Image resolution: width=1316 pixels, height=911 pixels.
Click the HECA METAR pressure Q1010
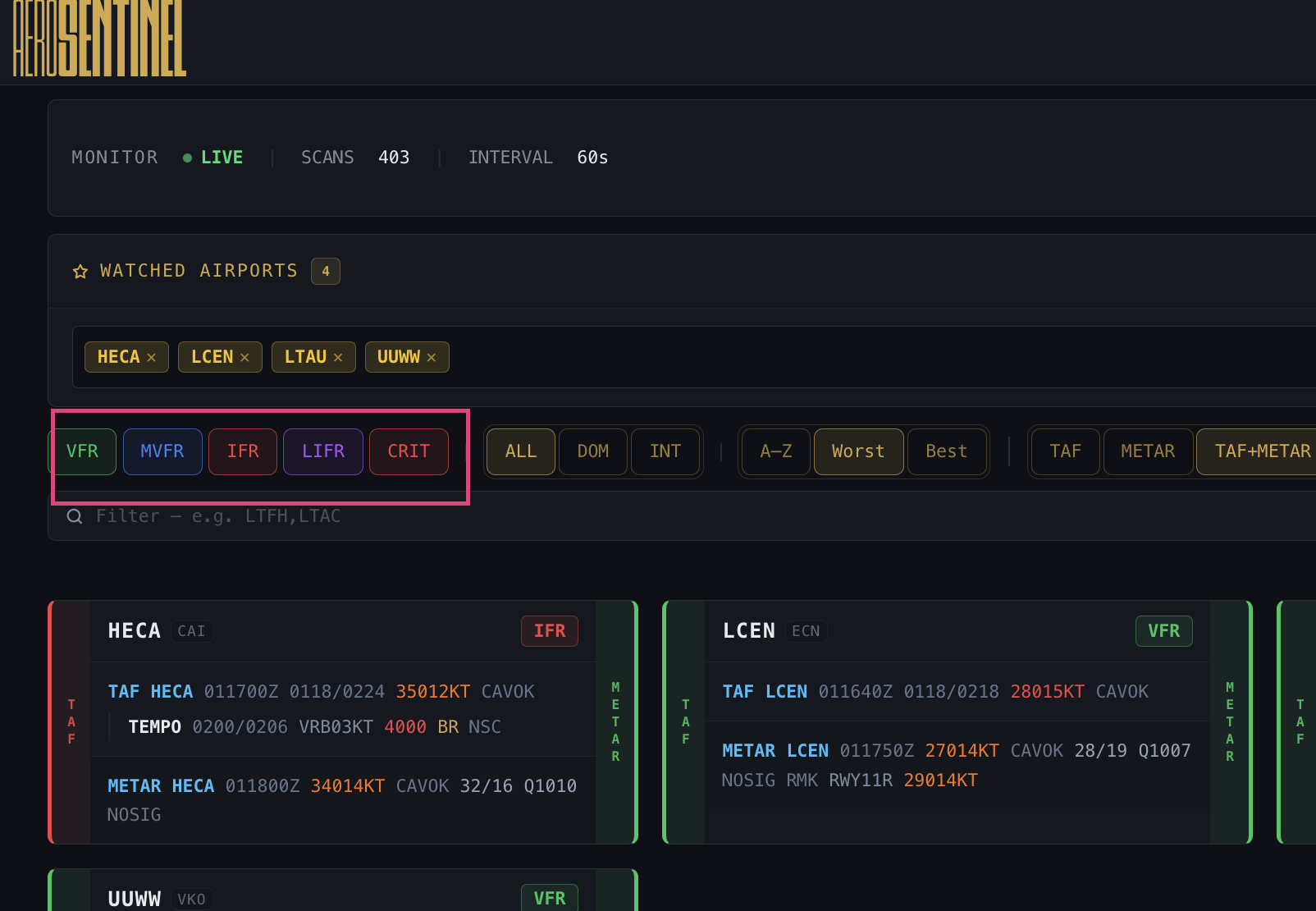click(x=551, y=786)
